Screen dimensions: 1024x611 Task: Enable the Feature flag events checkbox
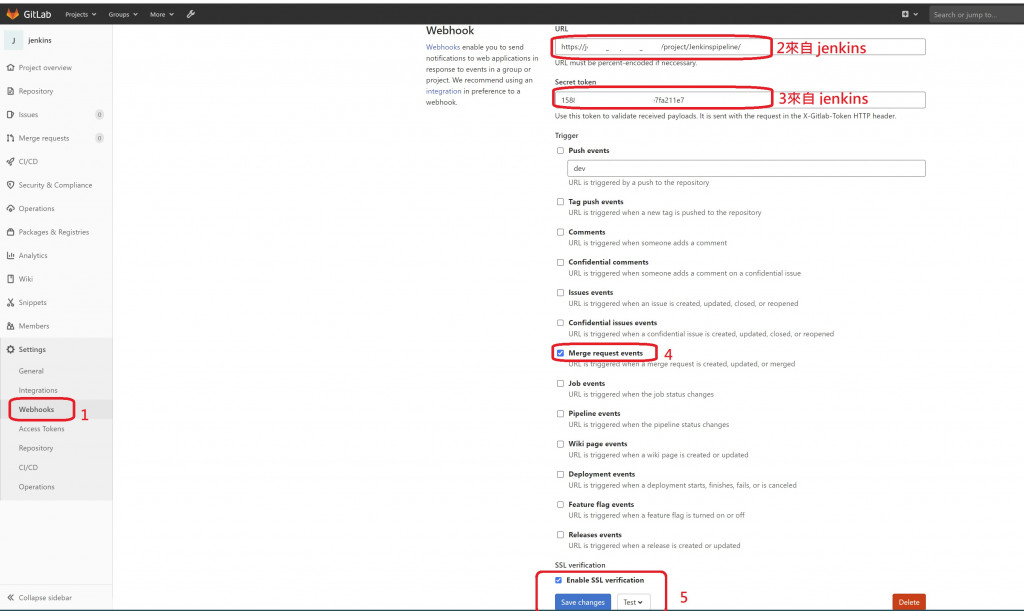pos(560,504)
